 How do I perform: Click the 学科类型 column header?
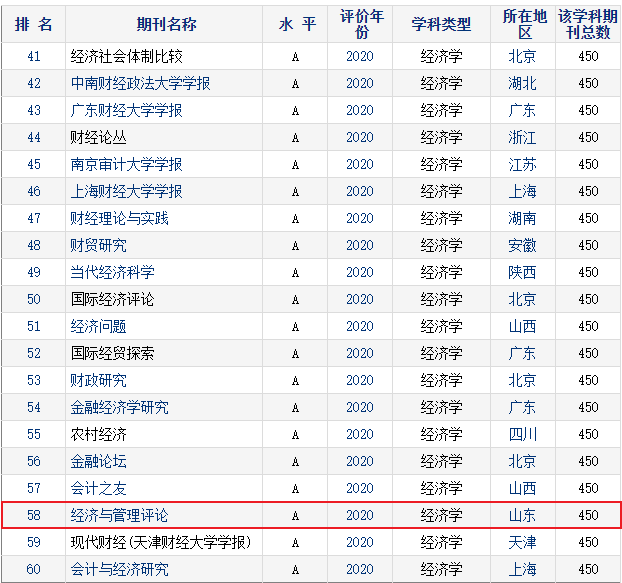pyautogui.click(x=441, y=24)
